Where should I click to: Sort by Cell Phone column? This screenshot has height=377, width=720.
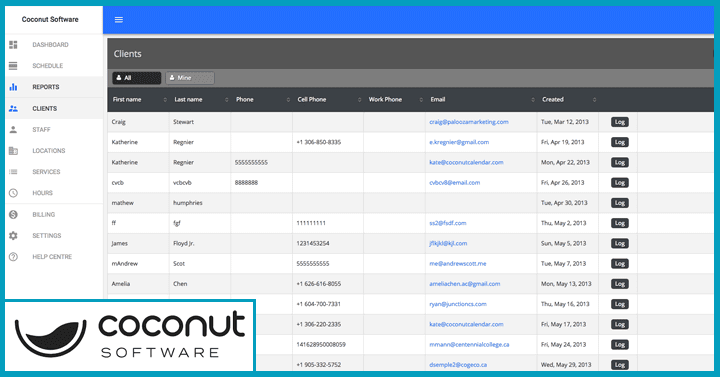328,100
